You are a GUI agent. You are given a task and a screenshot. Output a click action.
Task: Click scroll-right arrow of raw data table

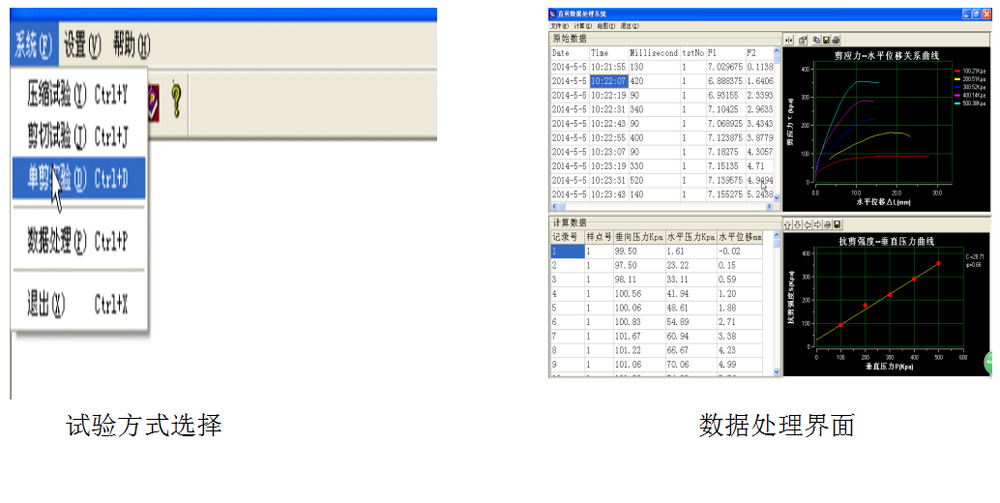769,207
